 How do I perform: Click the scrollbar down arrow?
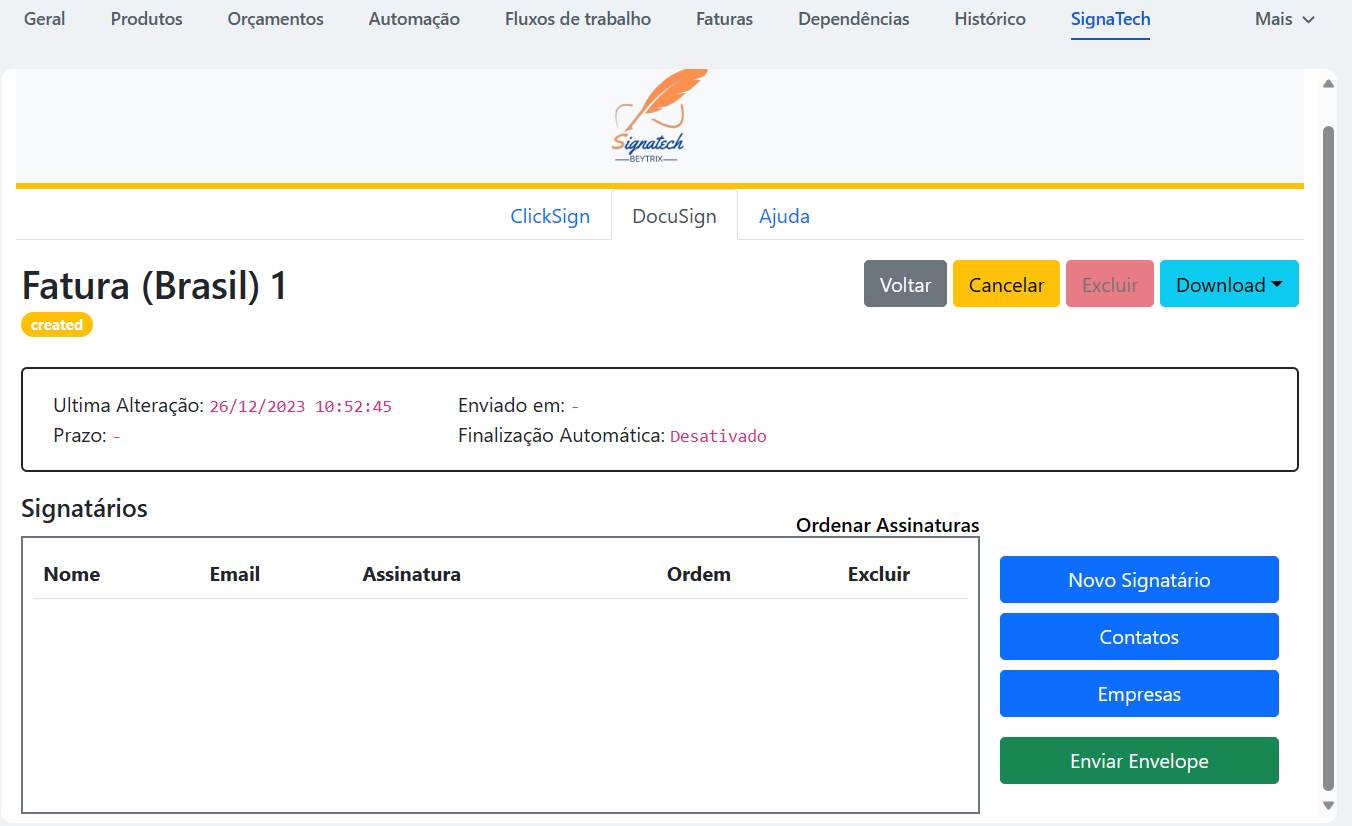pos(1328,805)
